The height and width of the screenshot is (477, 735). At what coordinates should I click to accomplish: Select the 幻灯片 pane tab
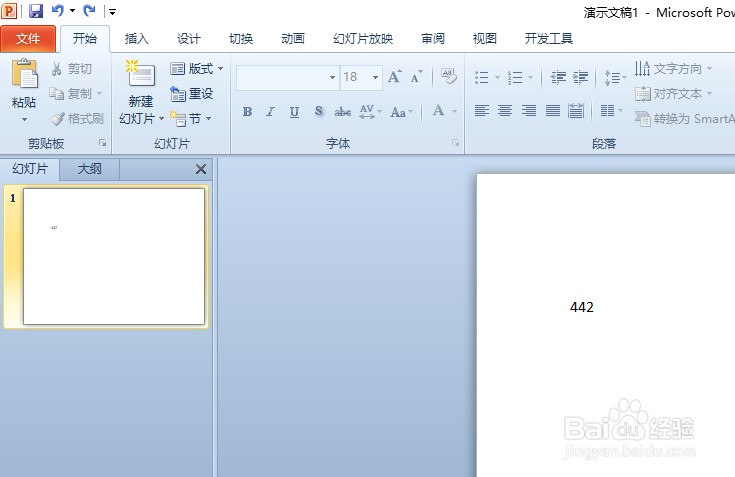pos(30,169)
